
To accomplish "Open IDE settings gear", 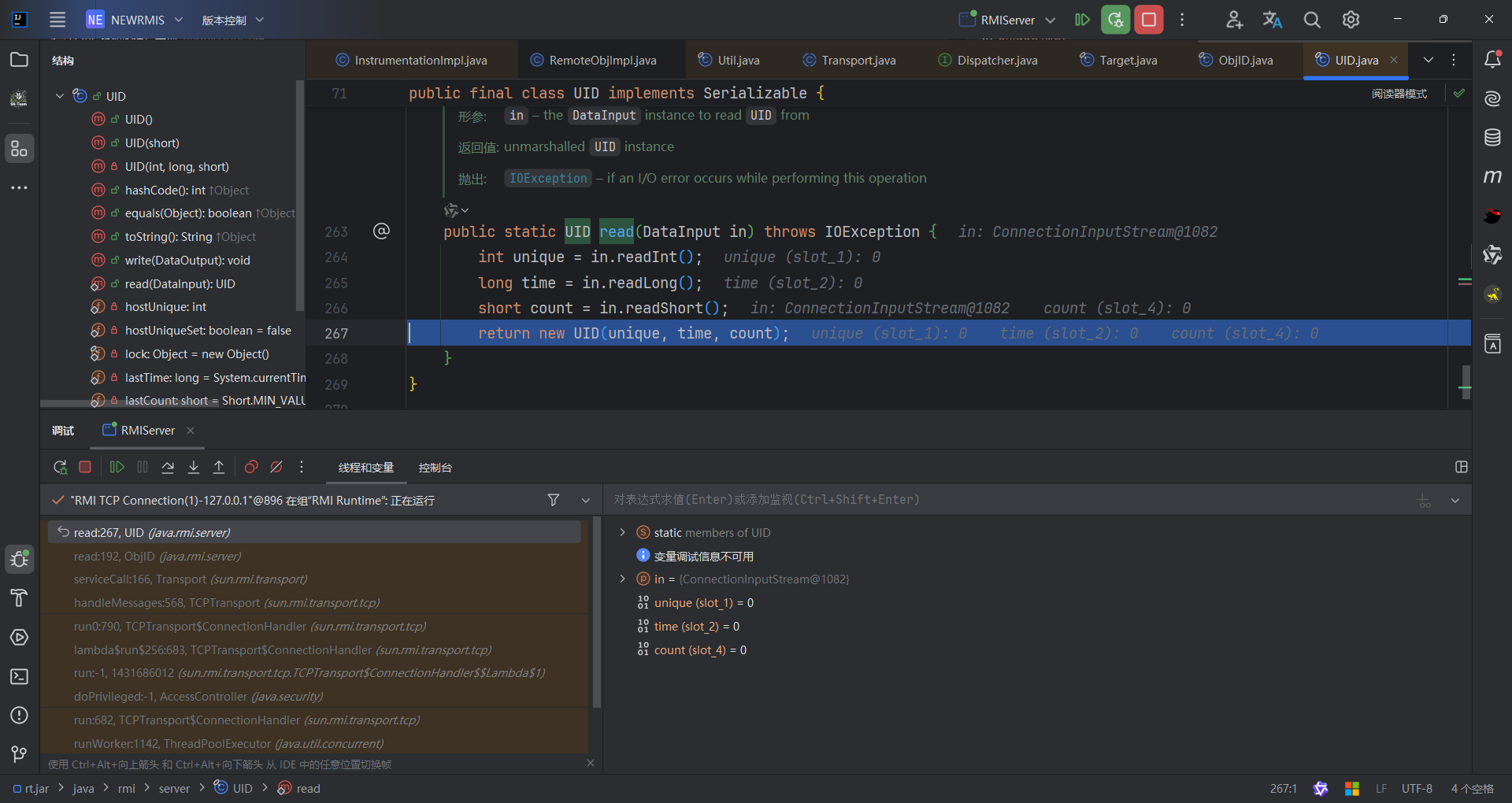I will pos(1351,20).
